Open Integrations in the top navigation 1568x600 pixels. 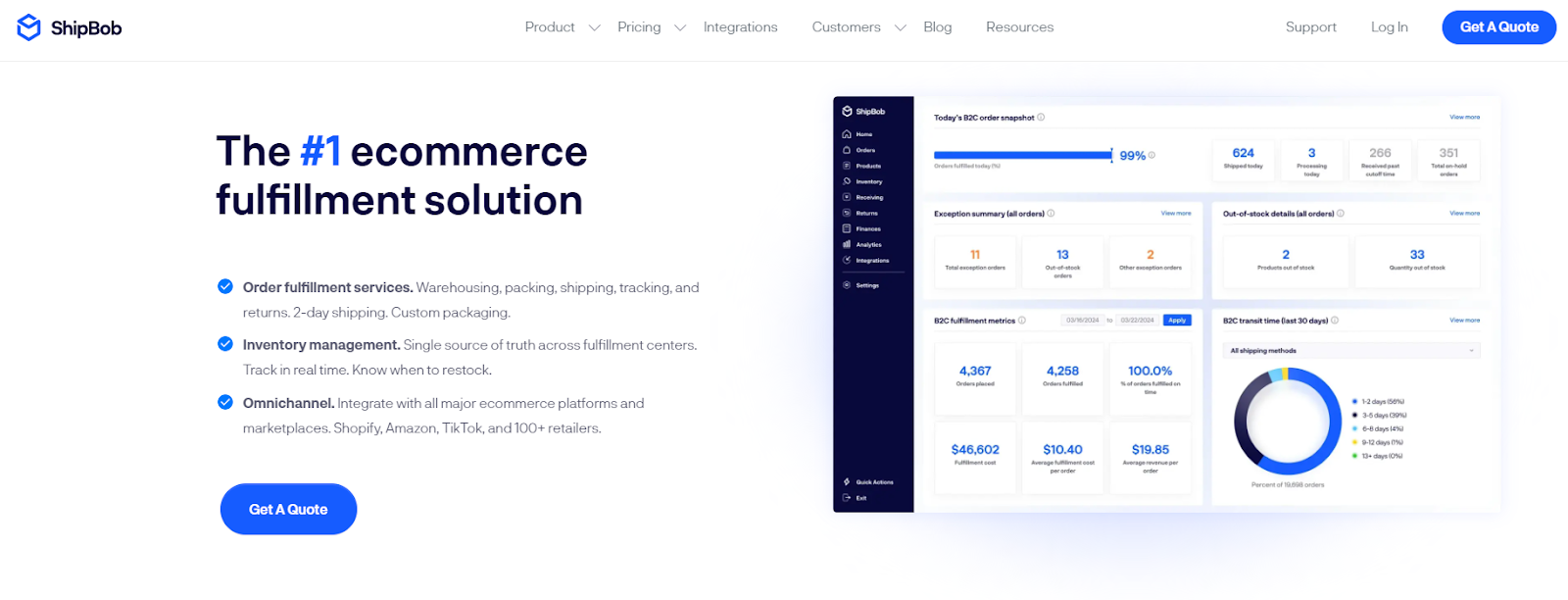coord(741,27)
